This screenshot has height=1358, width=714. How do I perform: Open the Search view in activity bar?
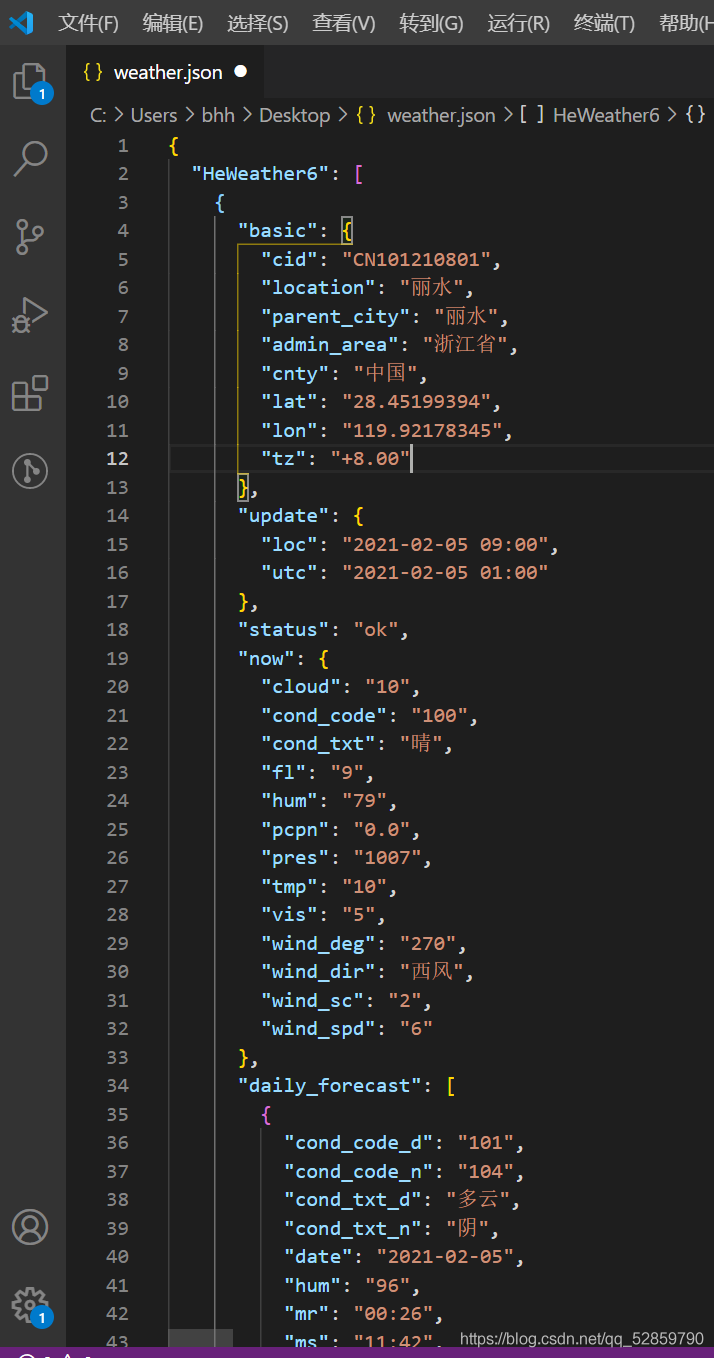click(30, 158)
